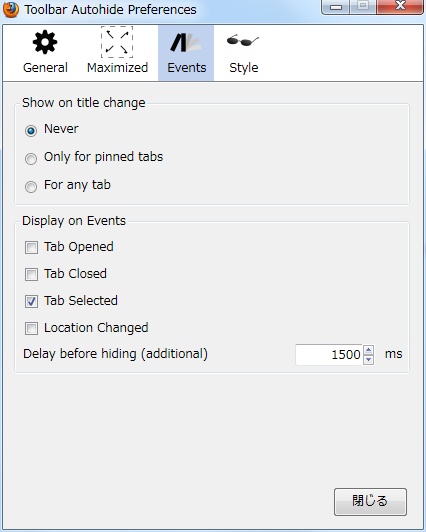Open the Style sunglasses icon pane
This screenshot has height=532, width=426.
pyautogui.click(x=243, y=40)
